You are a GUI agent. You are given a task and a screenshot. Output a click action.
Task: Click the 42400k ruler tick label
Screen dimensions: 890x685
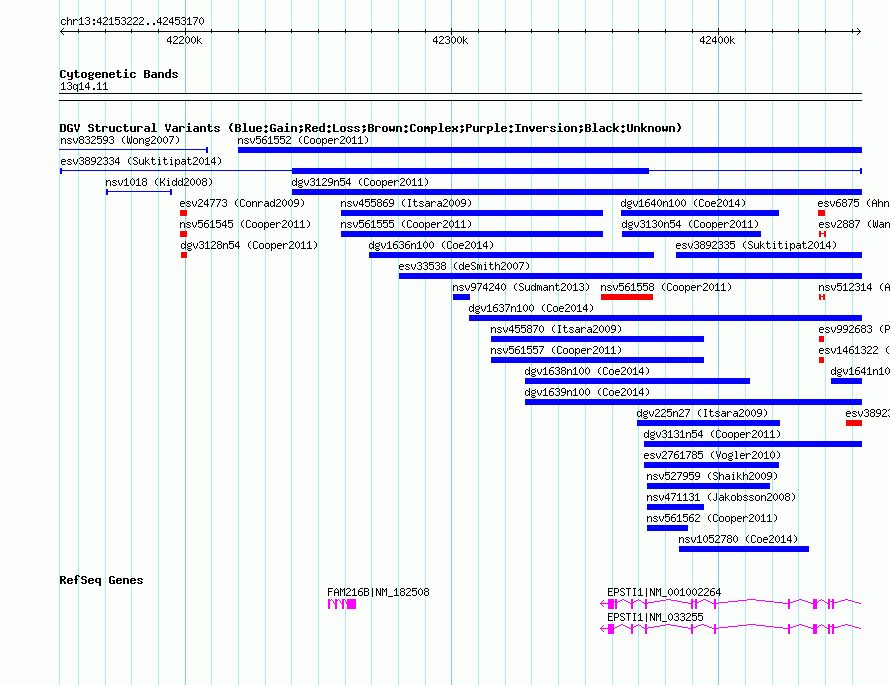[x=717, y=40]
